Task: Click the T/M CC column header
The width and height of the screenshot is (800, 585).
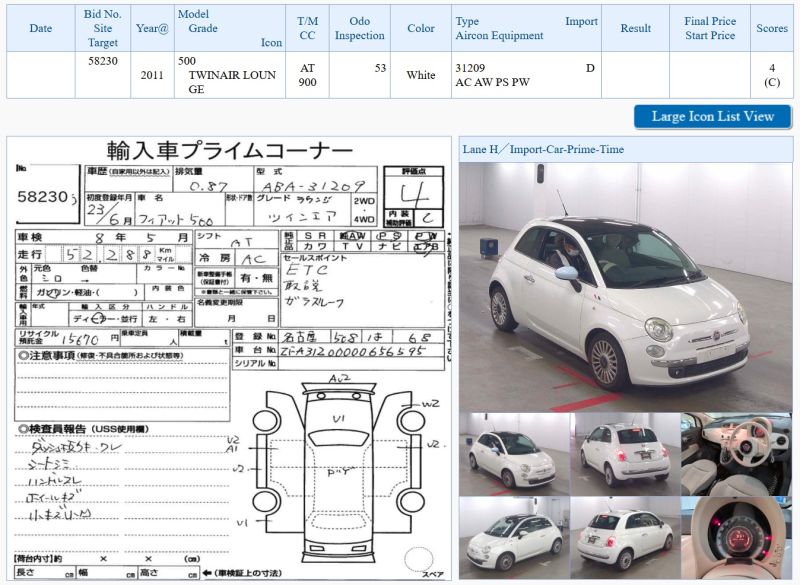Action: click(x=307, y=29)
